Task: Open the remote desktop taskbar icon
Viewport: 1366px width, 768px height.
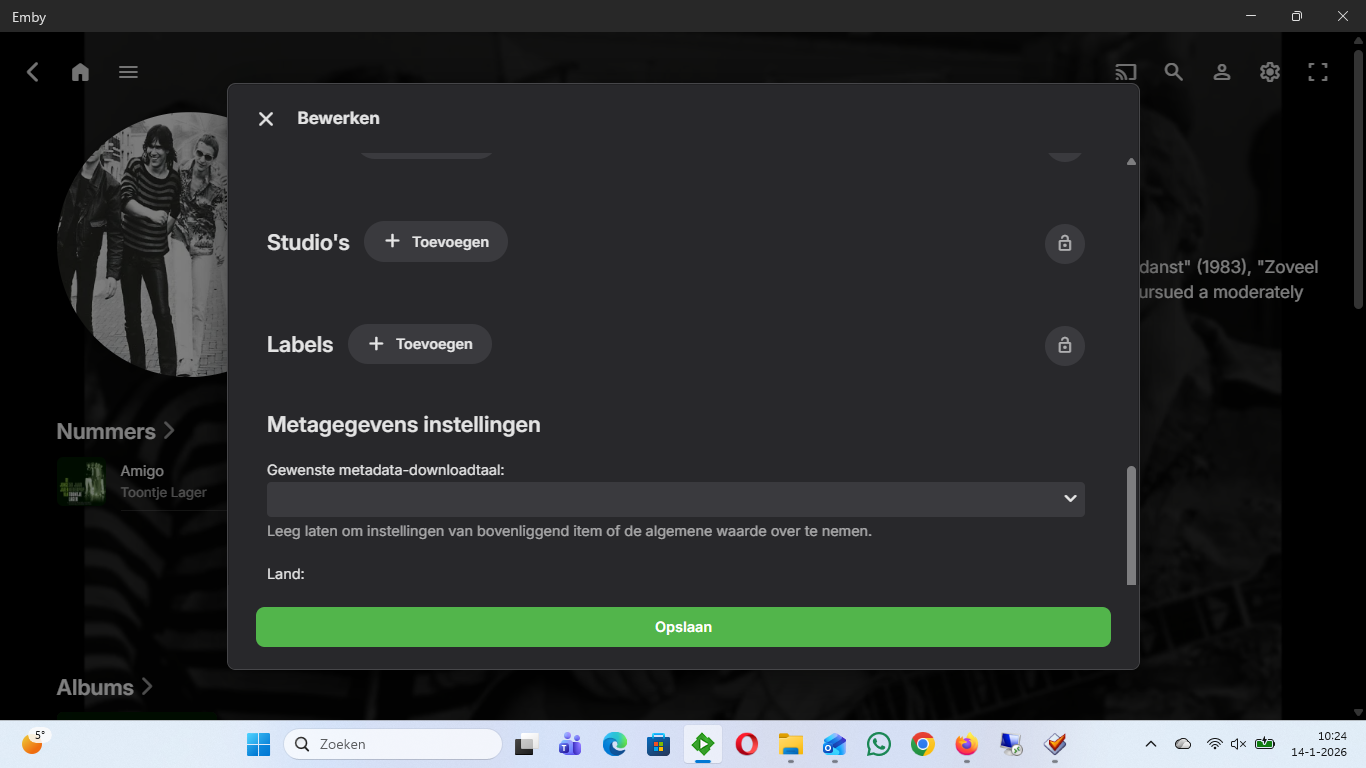Action: click(1011, 744)
